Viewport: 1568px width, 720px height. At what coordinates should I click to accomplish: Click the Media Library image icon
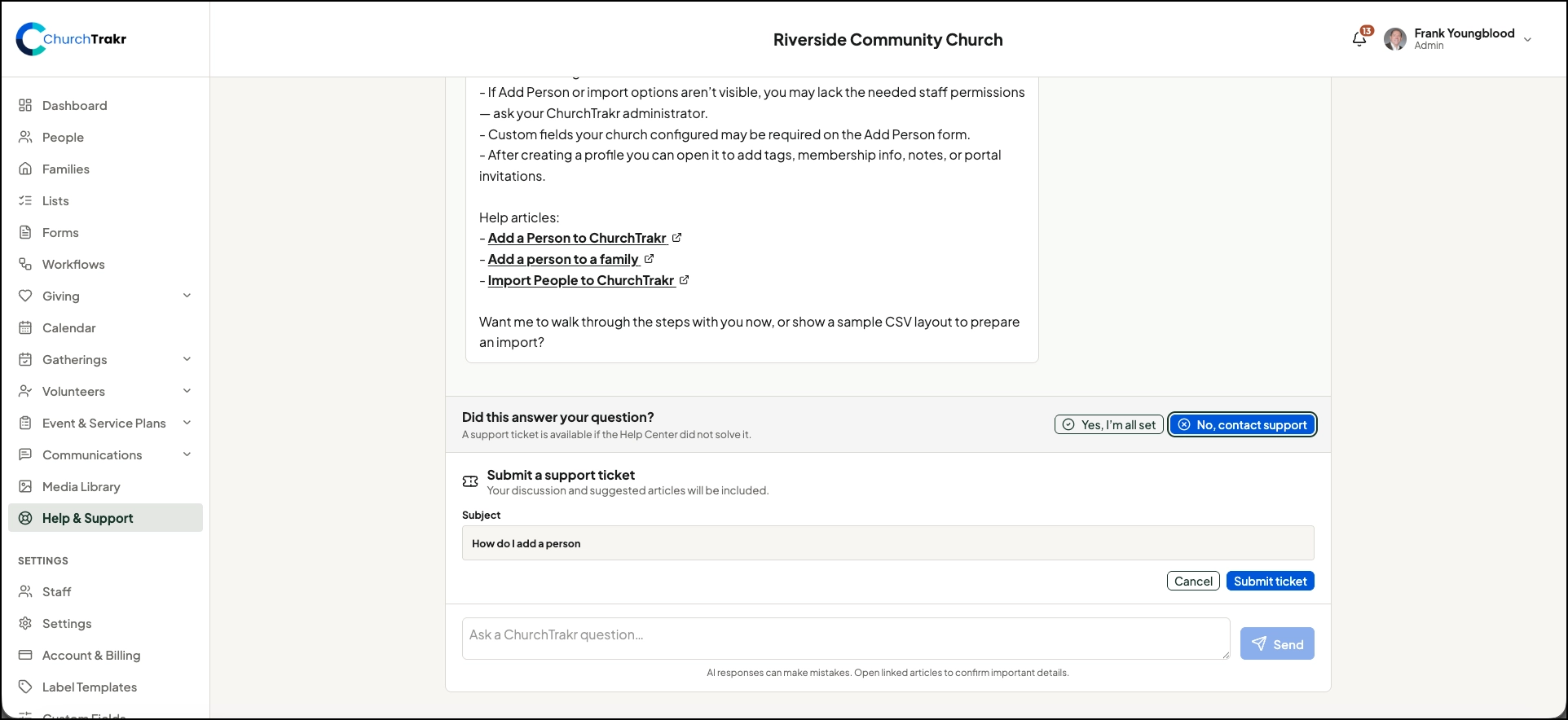tap(25, 486)
